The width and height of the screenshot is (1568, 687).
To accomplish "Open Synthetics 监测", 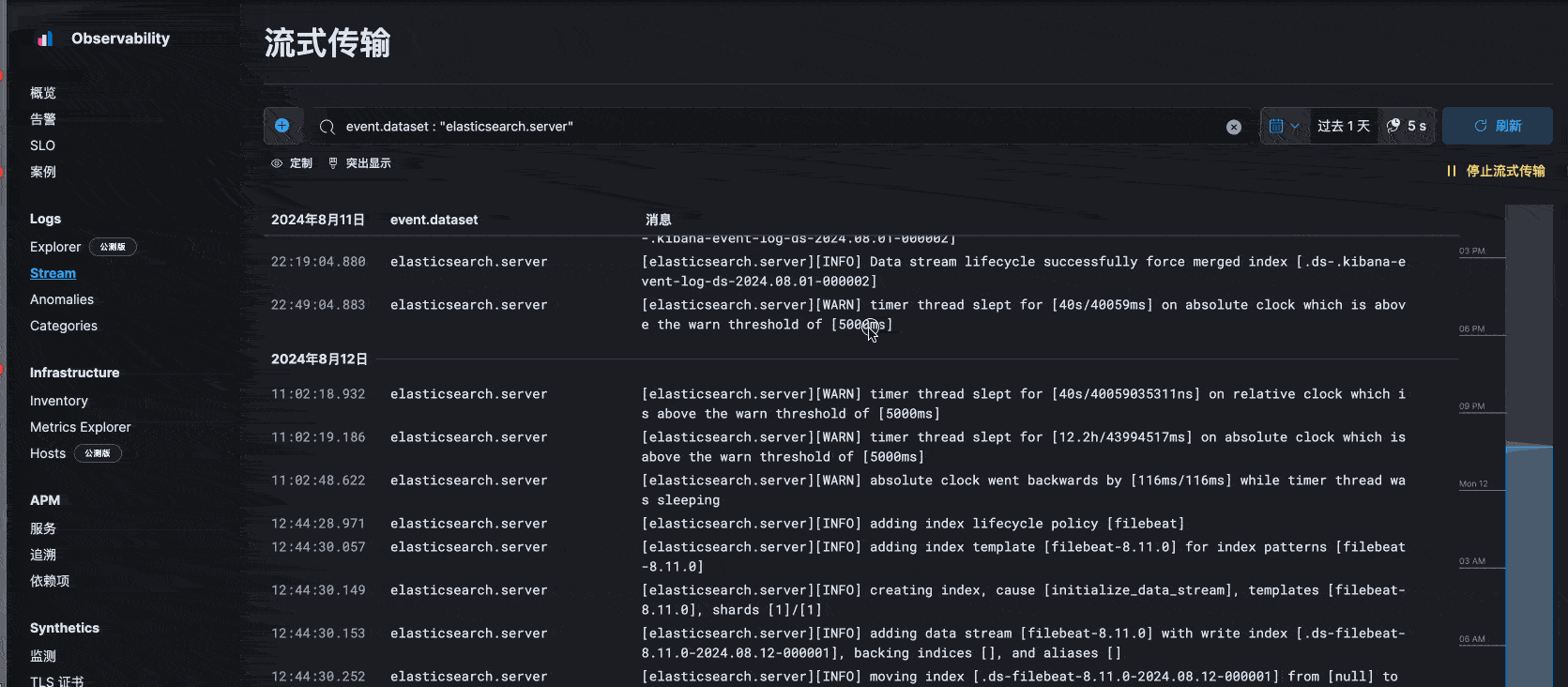I will pyautogui.click(x=43, y=656).
